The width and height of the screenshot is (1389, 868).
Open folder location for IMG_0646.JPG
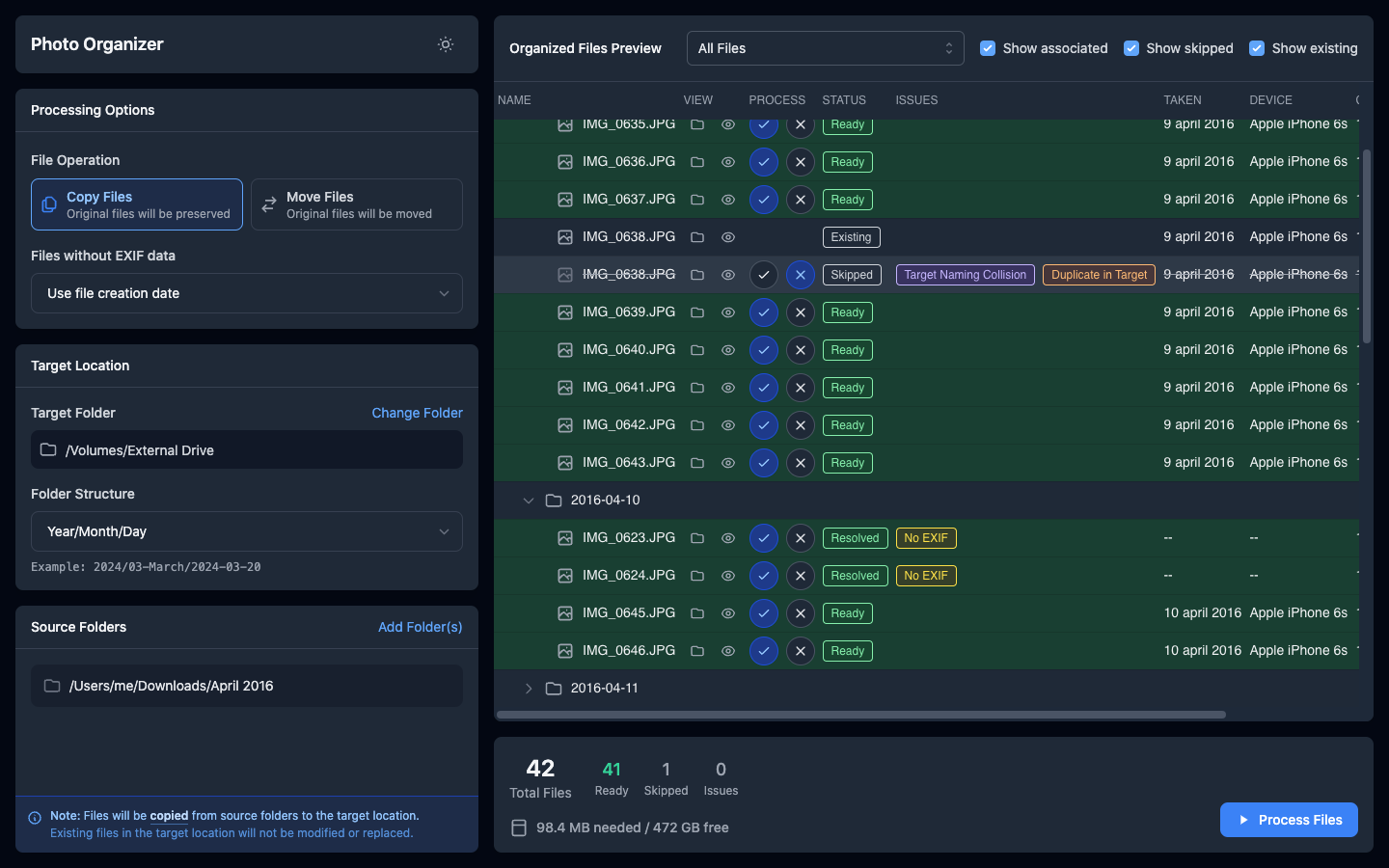click(697, 651)
